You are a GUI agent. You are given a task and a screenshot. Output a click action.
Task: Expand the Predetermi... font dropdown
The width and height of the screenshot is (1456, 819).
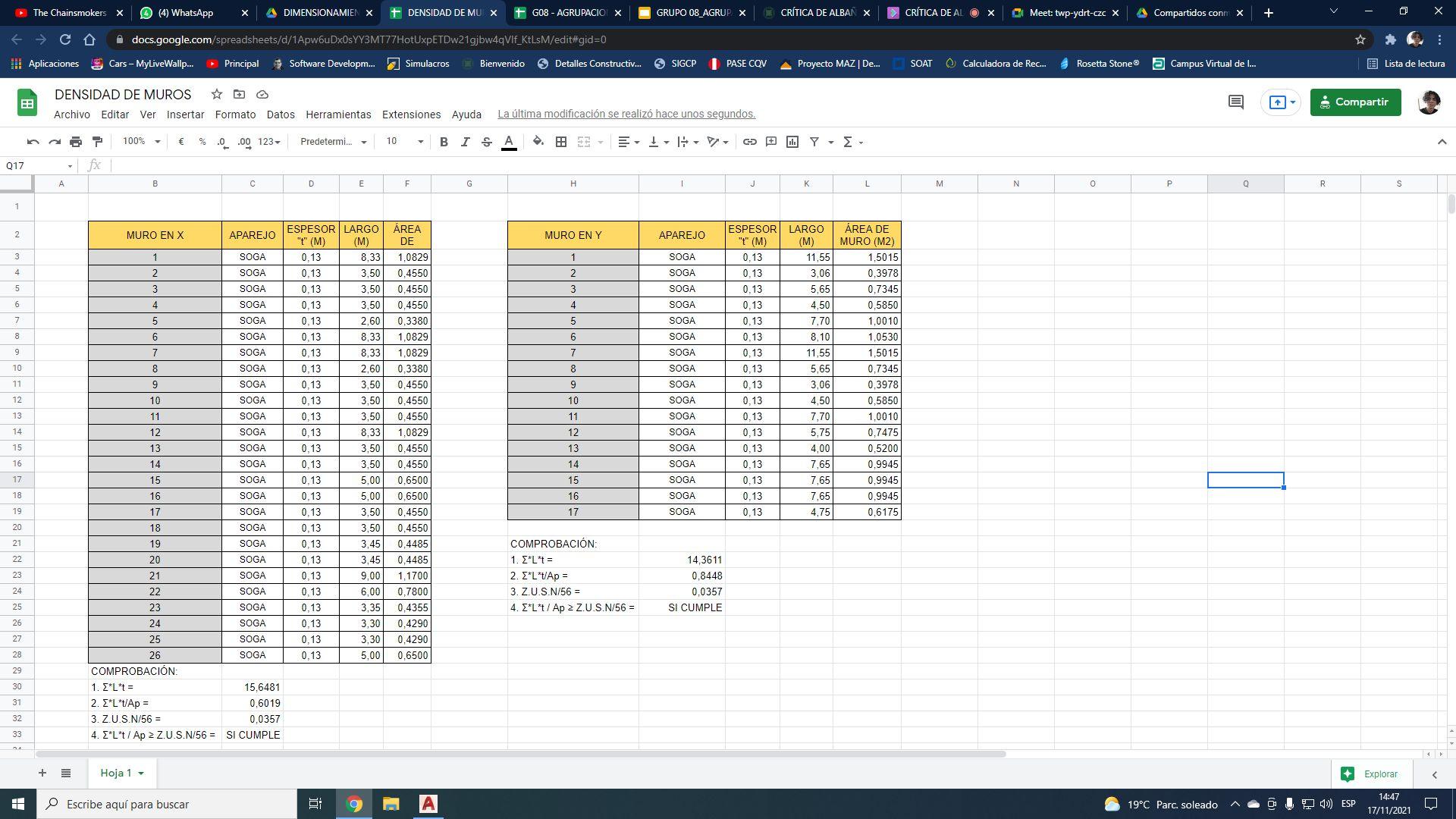[333, 142]
